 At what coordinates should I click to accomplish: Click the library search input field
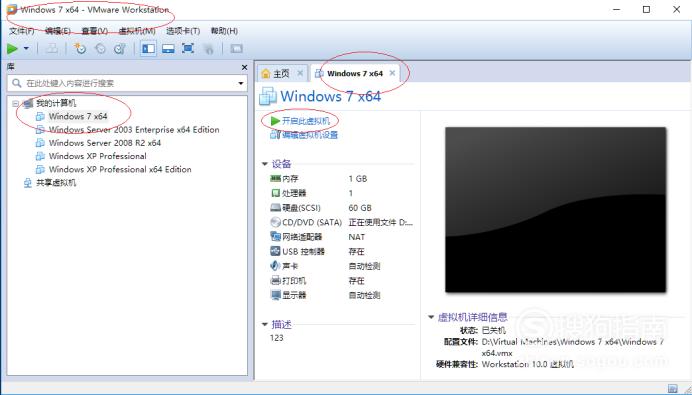pyautogui.click(x=127, y=83)
